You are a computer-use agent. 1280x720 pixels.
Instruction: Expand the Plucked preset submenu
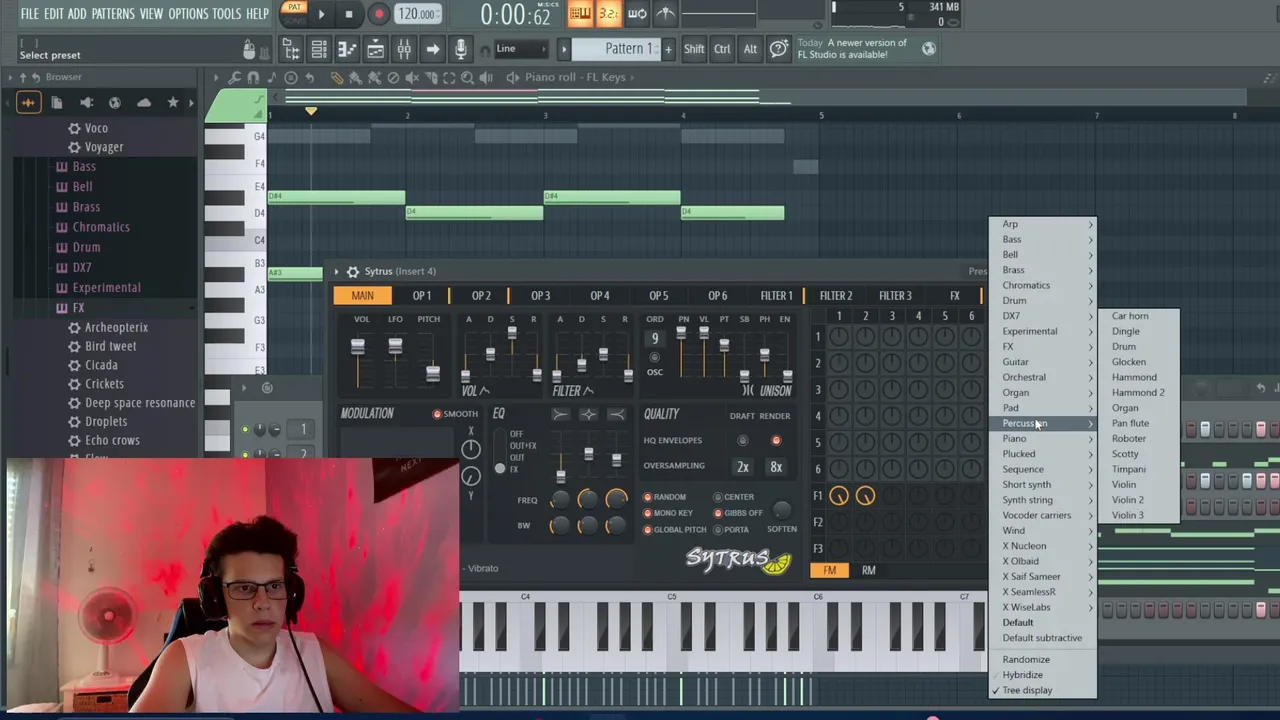pos(1043,454)
